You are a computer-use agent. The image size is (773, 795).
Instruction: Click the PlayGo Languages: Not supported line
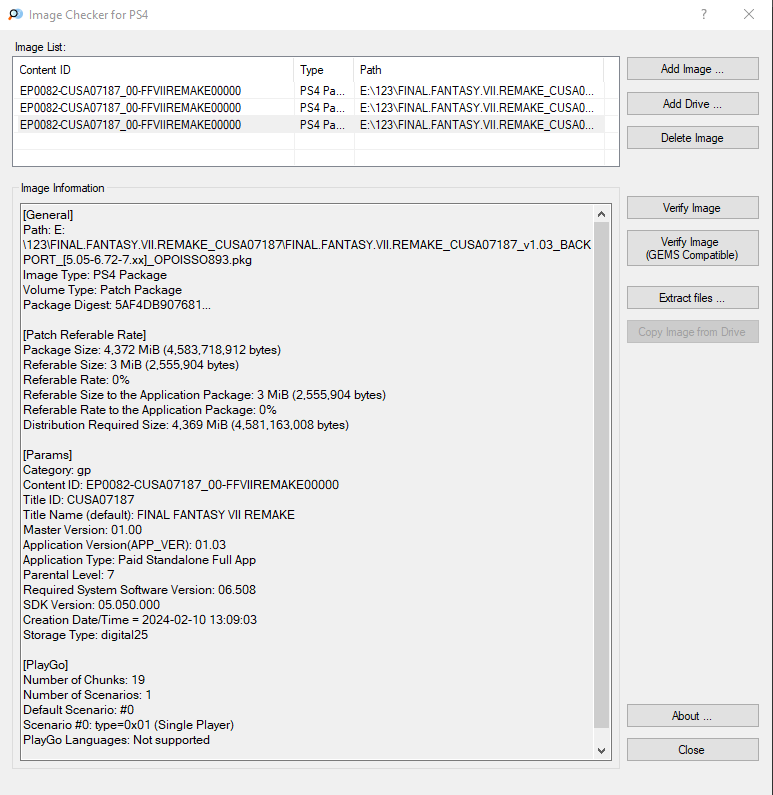coord(116,740)
